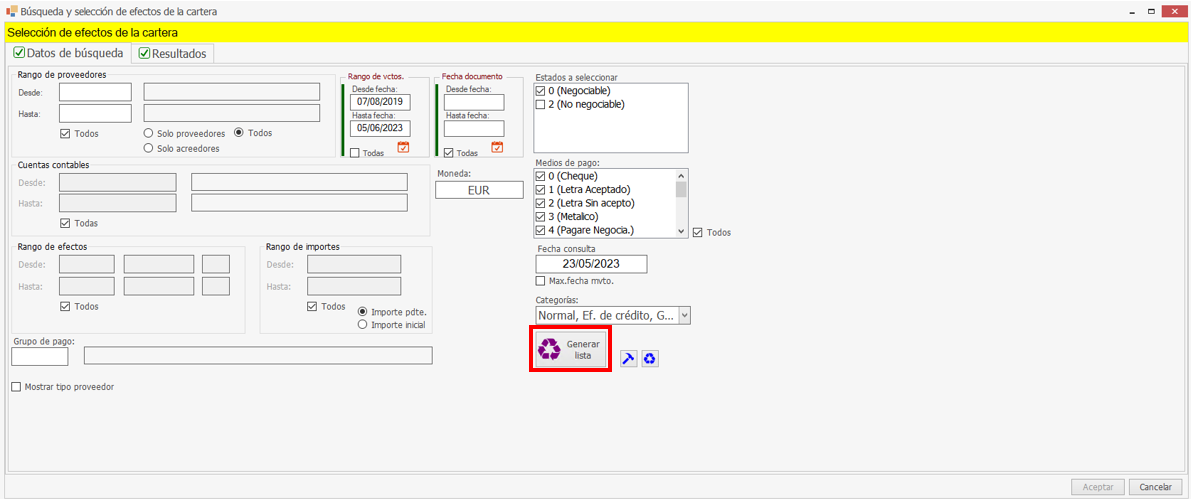
Task: Toggle Max.fecha mvto. checkbox
Action: pos(541,281)
